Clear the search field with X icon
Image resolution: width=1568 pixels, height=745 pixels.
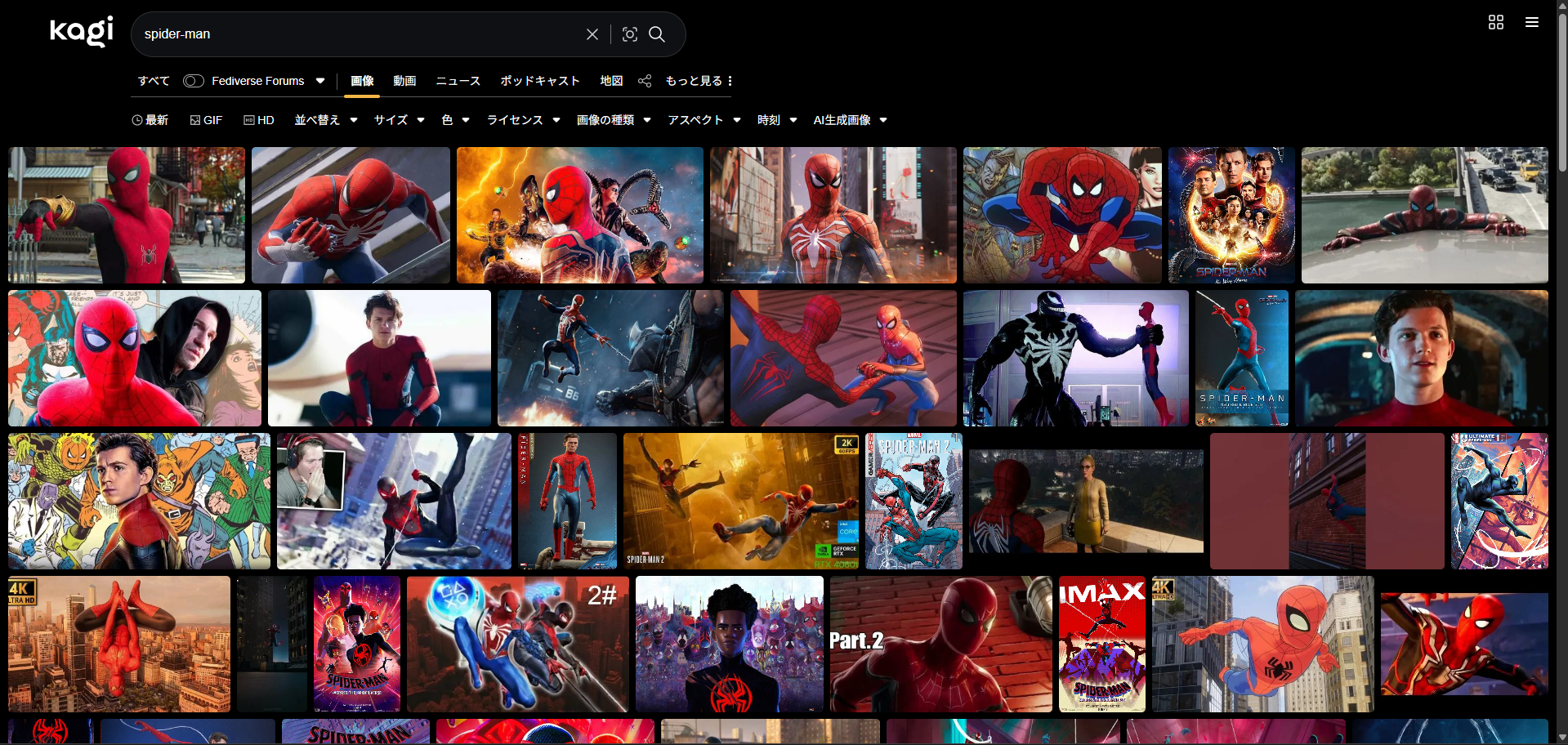(x=592, y=34)
